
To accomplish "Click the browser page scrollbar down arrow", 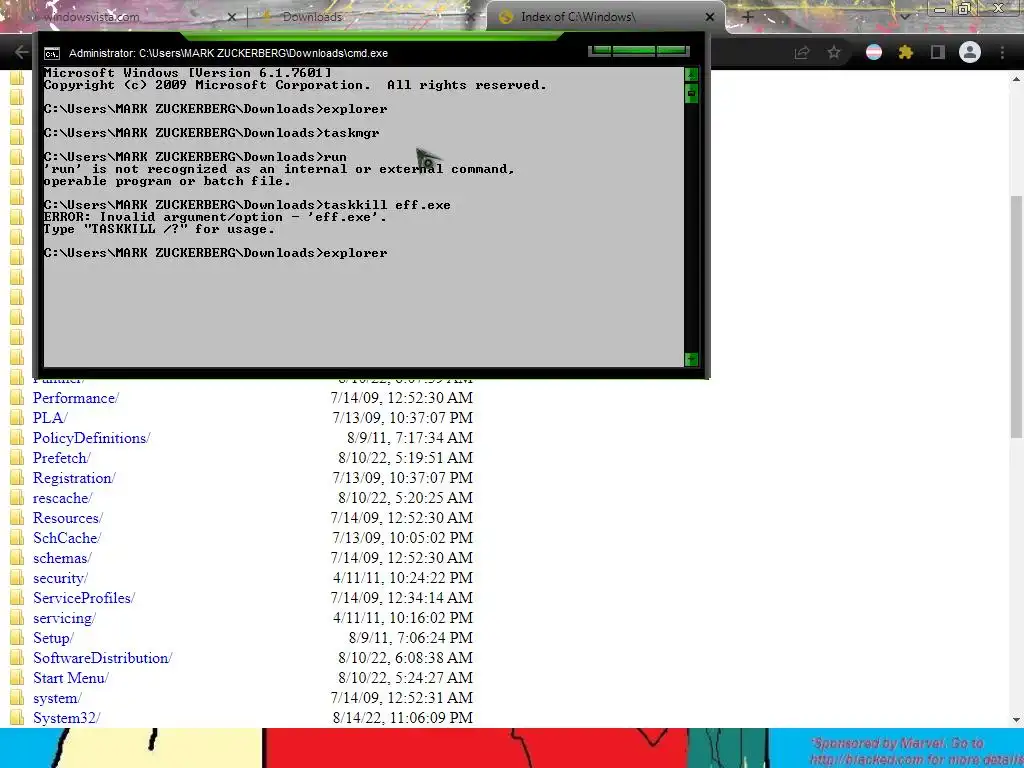I will tap(1016, 720).
